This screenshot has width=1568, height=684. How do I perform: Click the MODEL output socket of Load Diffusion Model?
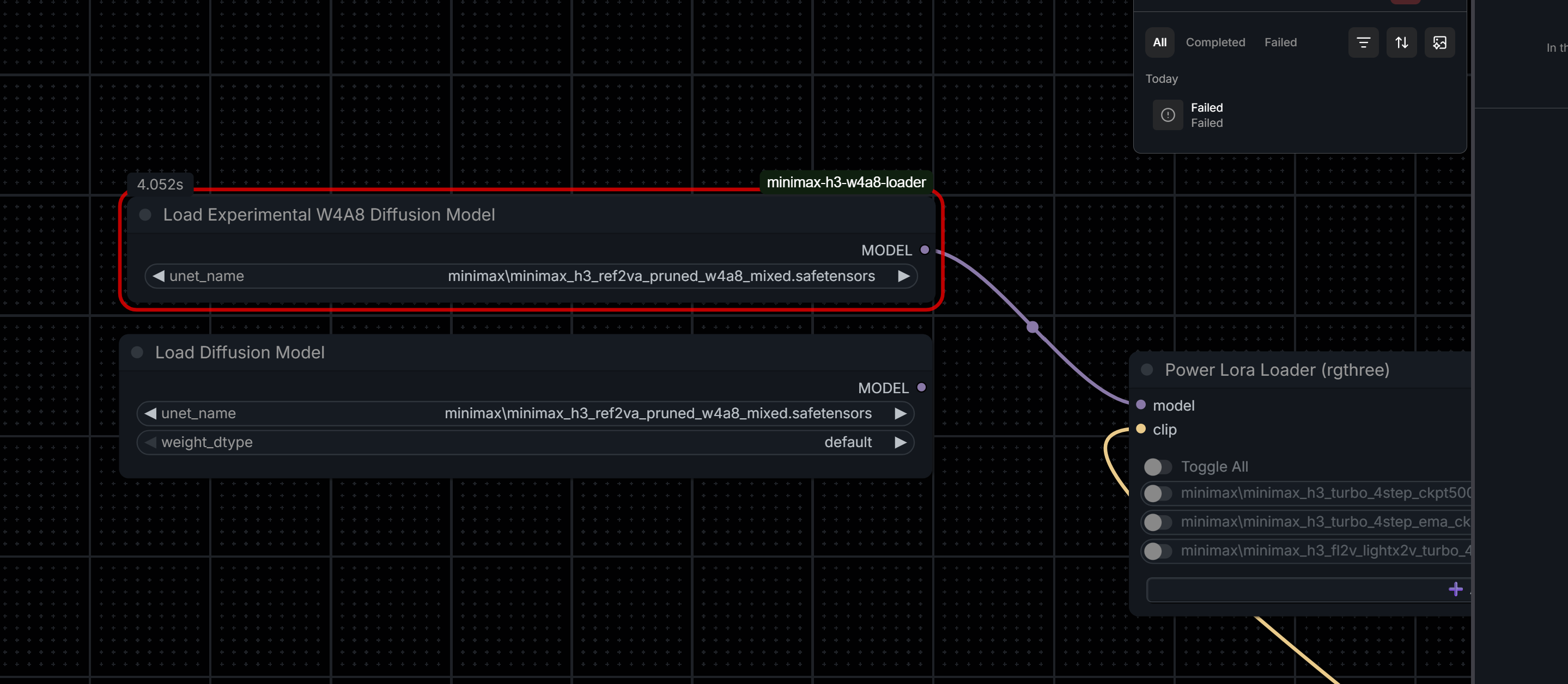(x=921, y=388)
